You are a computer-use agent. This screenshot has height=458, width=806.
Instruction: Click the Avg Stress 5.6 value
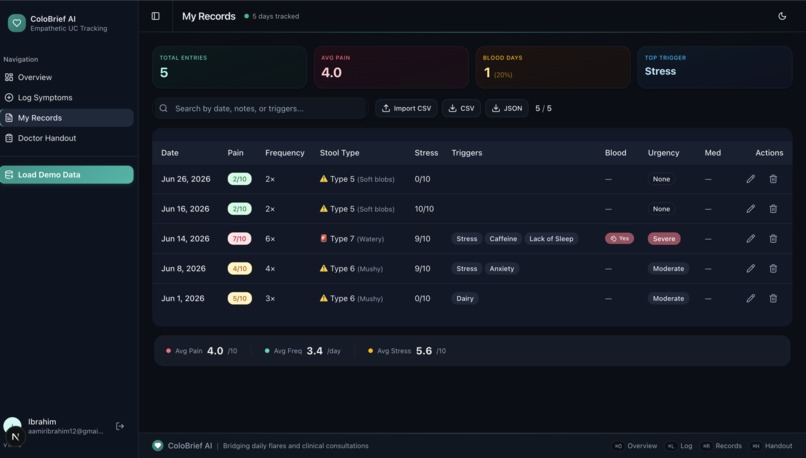click(x=424, y=351)
